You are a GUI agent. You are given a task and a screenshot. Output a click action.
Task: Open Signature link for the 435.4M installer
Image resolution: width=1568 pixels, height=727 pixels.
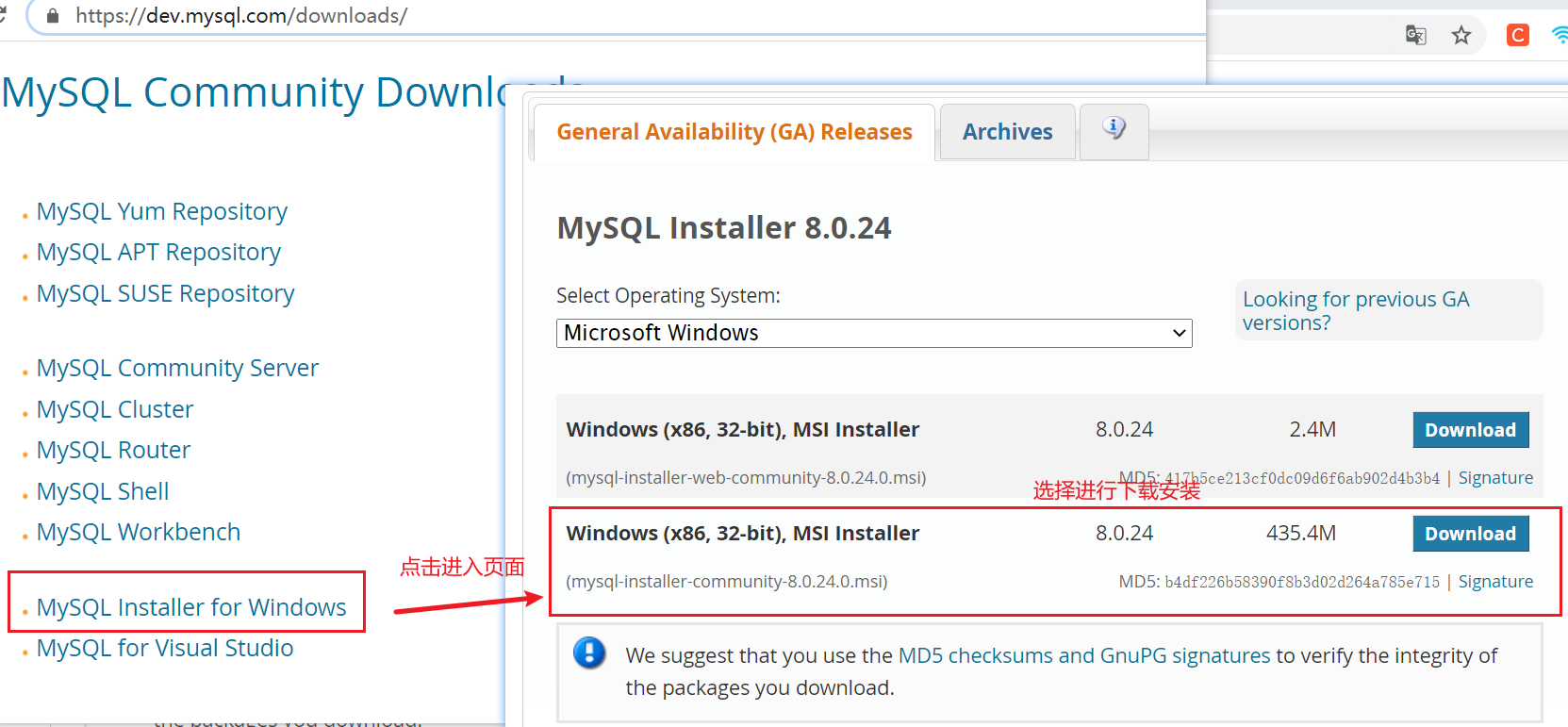(1495, 582)
